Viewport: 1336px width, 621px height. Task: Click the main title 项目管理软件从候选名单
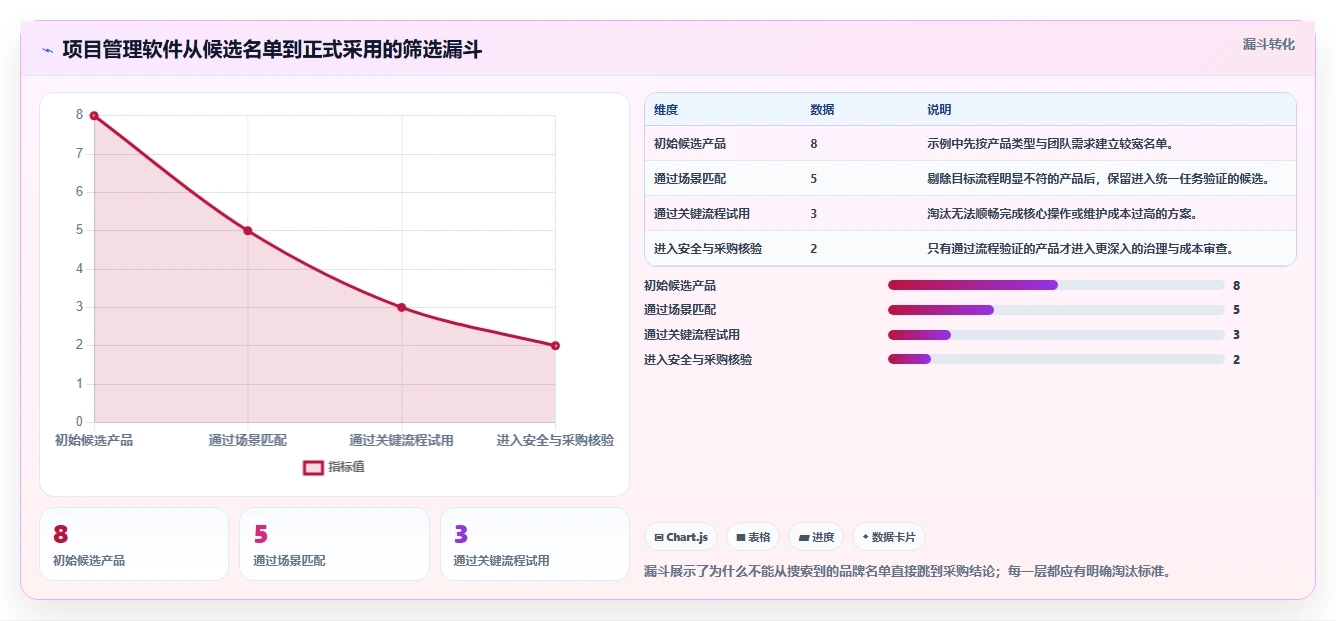pos(272,49)
